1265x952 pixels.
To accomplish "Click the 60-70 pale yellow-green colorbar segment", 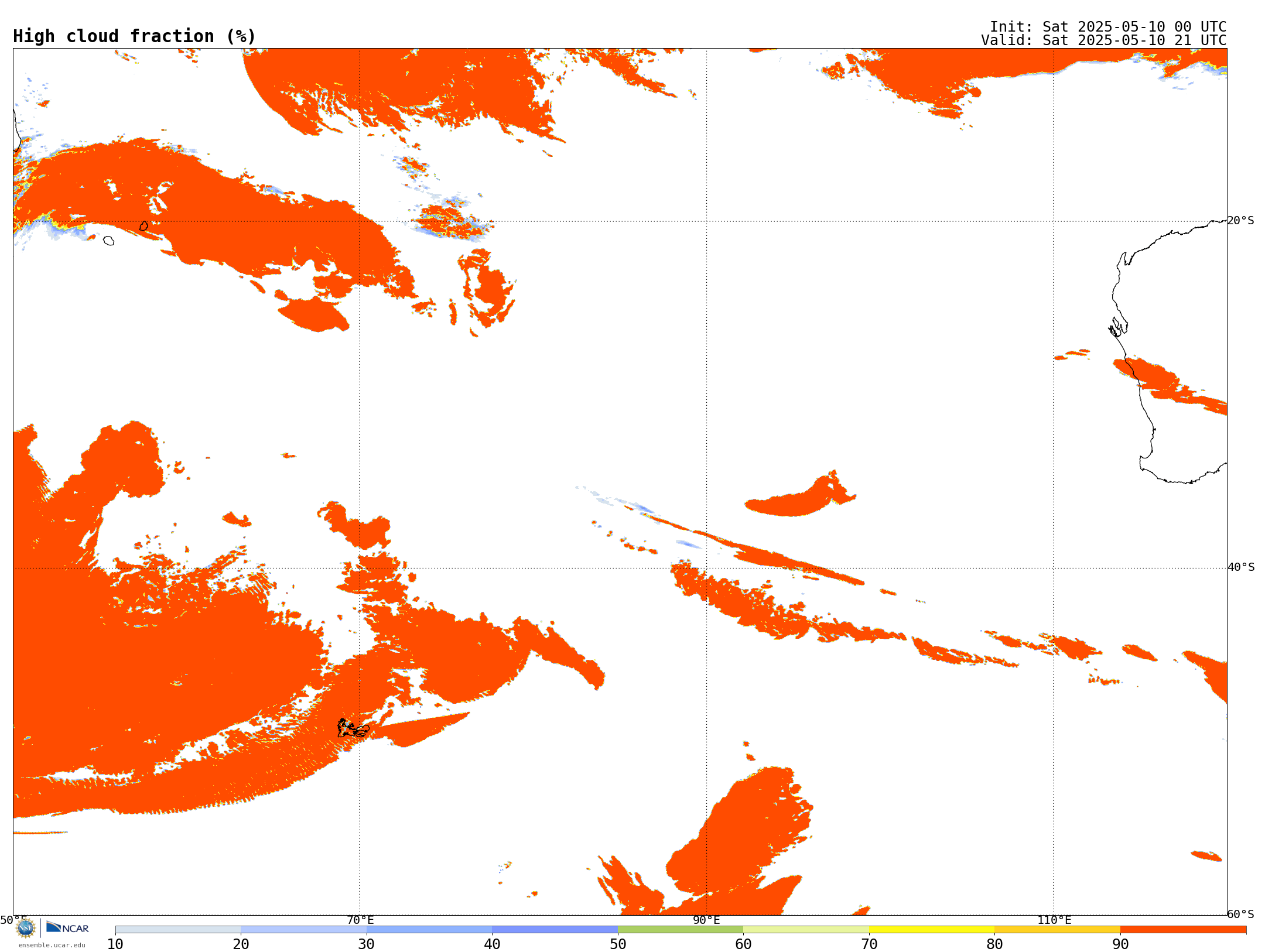I will pos(806,930).
